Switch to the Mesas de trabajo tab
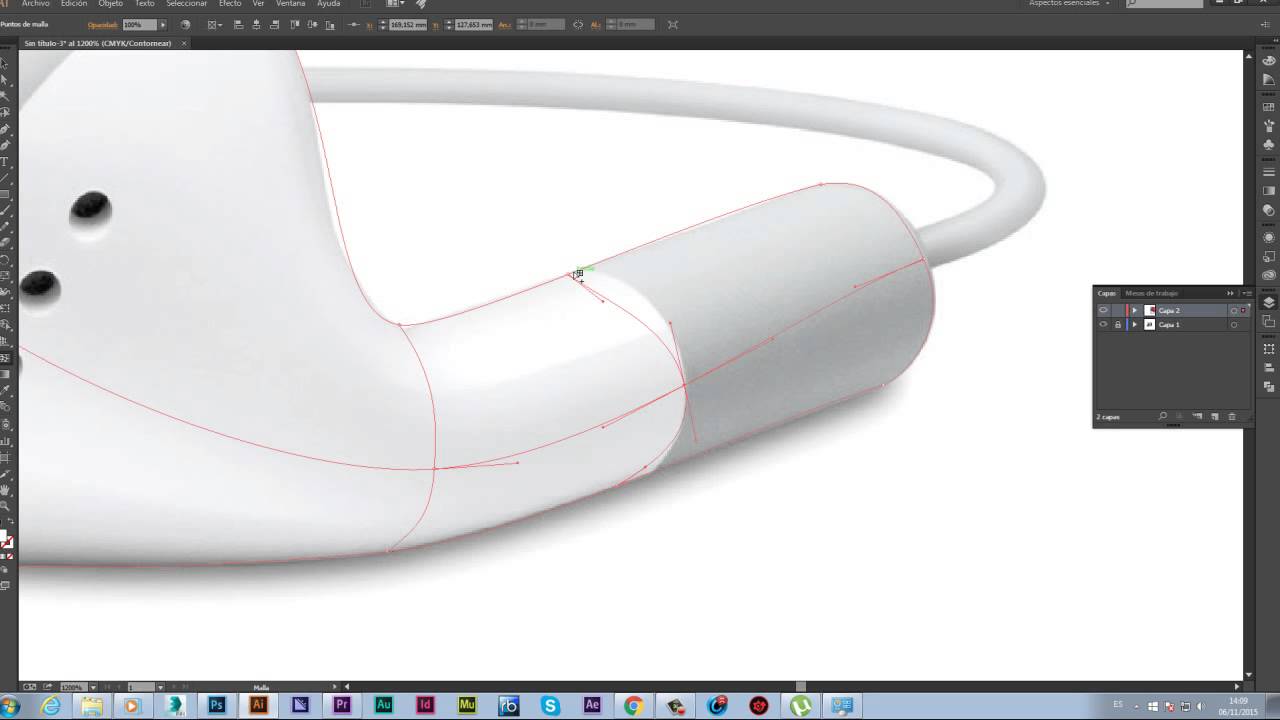 1151,293
